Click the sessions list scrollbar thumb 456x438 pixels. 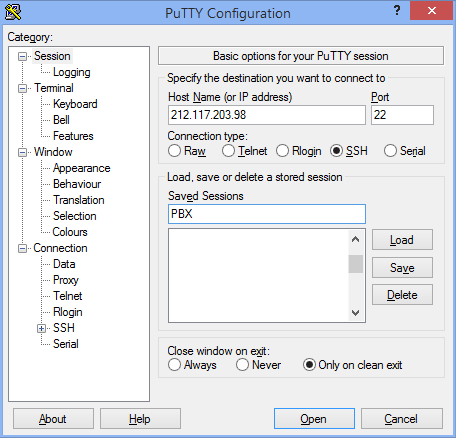(x=356, y=264)
